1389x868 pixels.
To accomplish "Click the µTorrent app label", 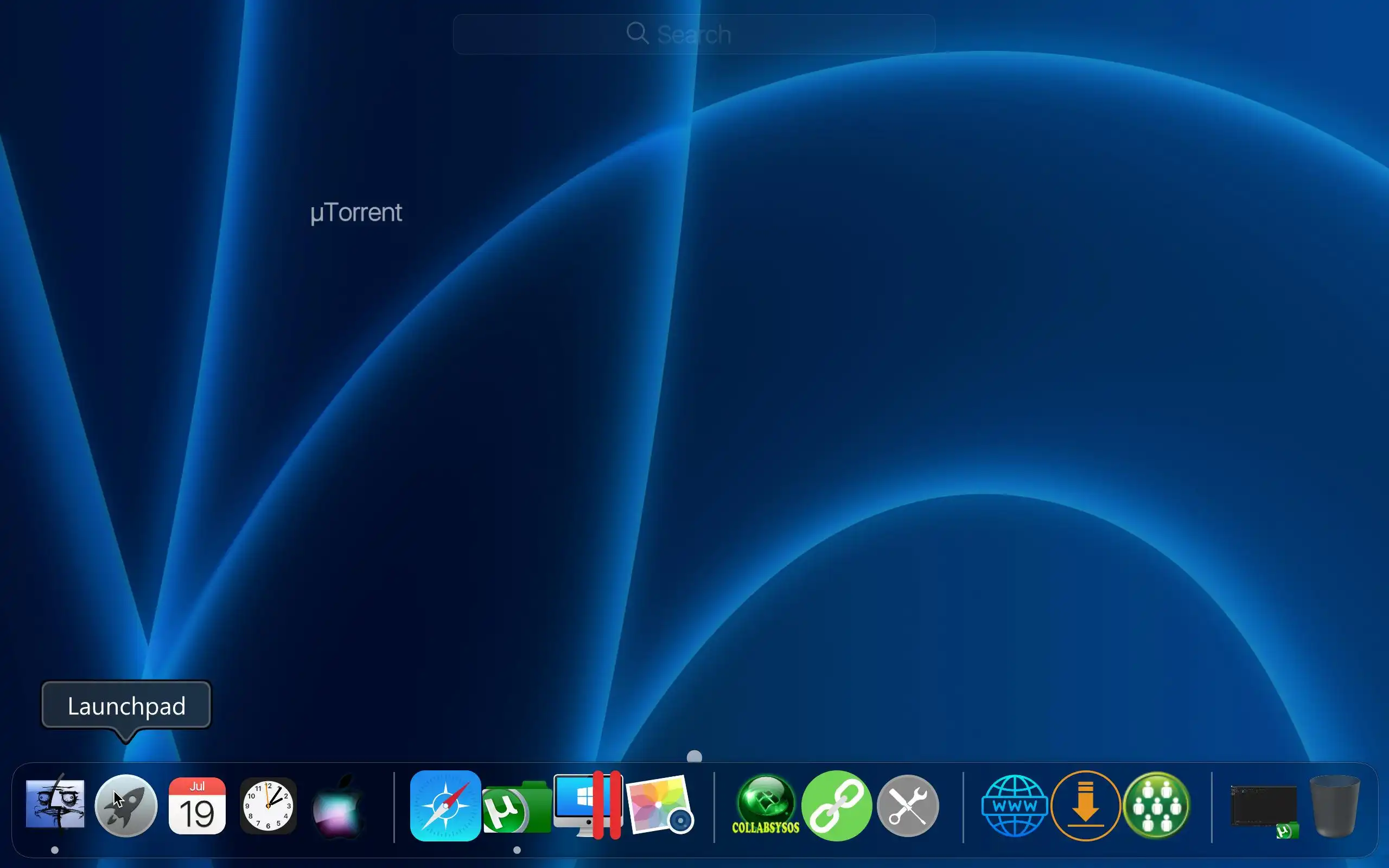I will pos(356,213).
